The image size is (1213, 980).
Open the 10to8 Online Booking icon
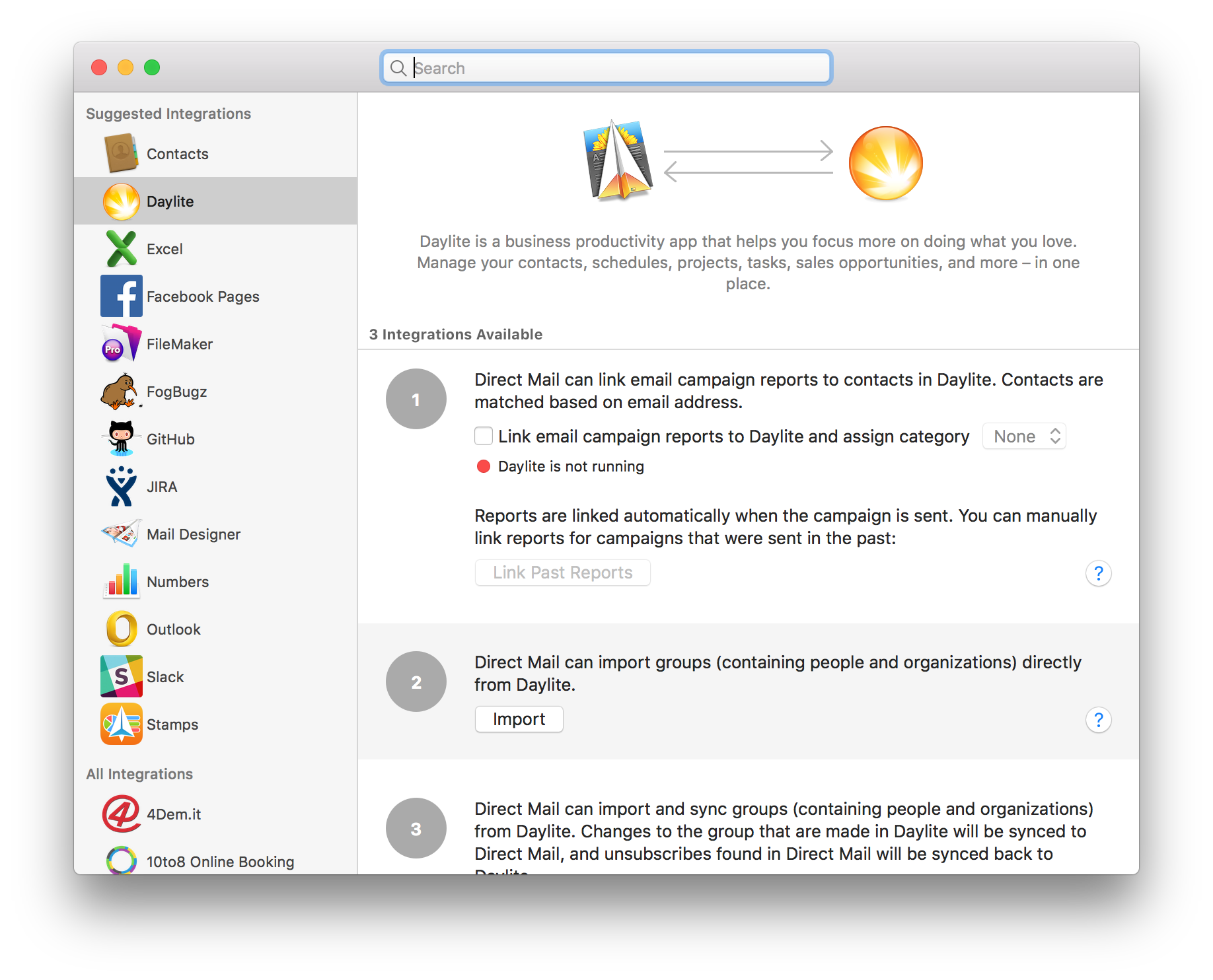click(122, 860)
